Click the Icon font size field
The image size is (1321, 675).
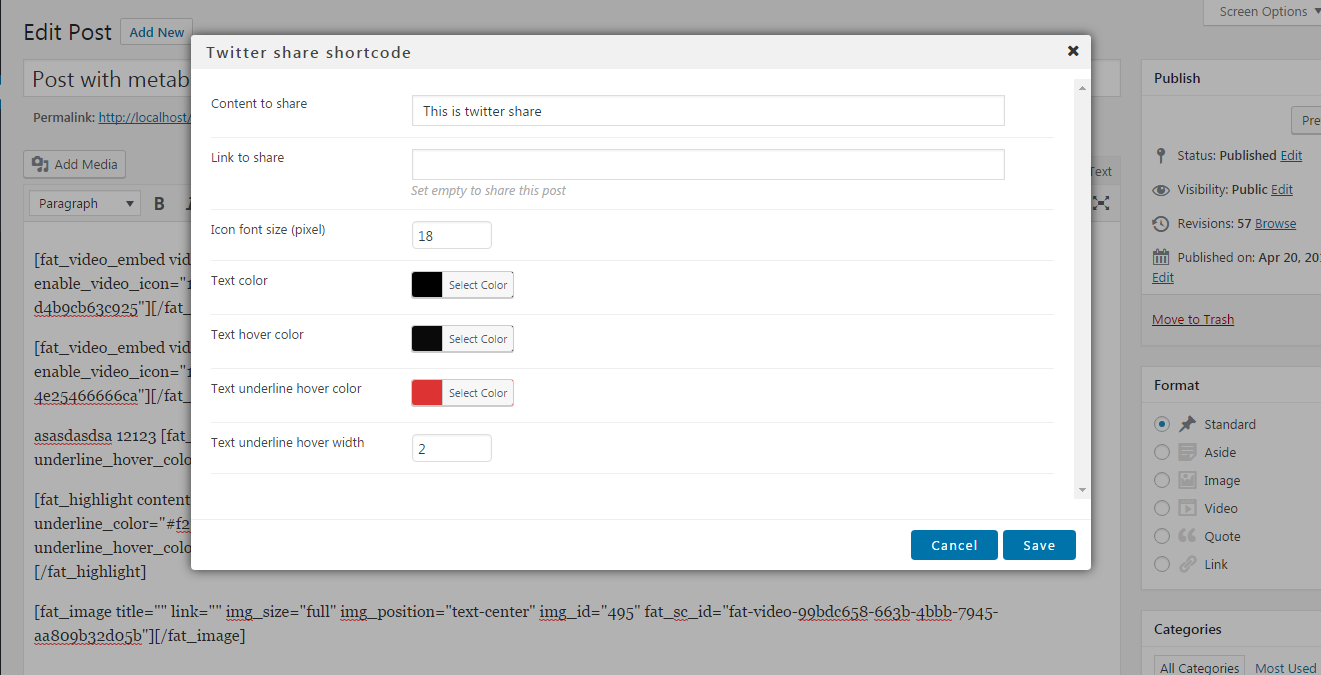pyautogui.click(x=452, y=236)
